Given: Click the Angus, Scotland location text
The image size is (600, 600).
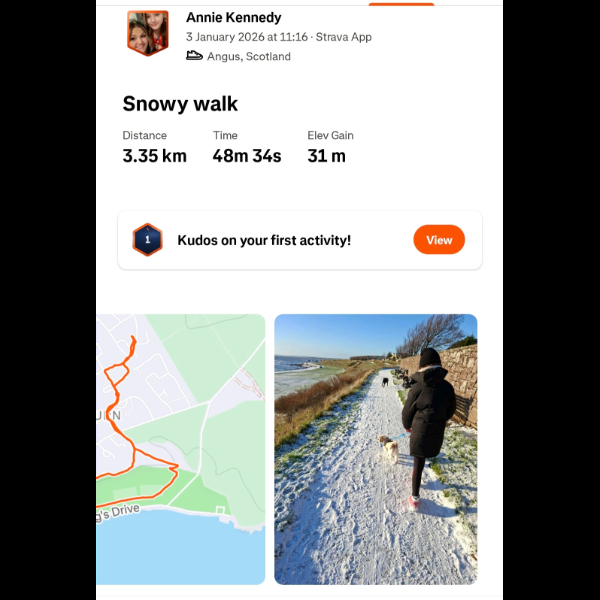Looking at the screenshot, I should 249,56.
